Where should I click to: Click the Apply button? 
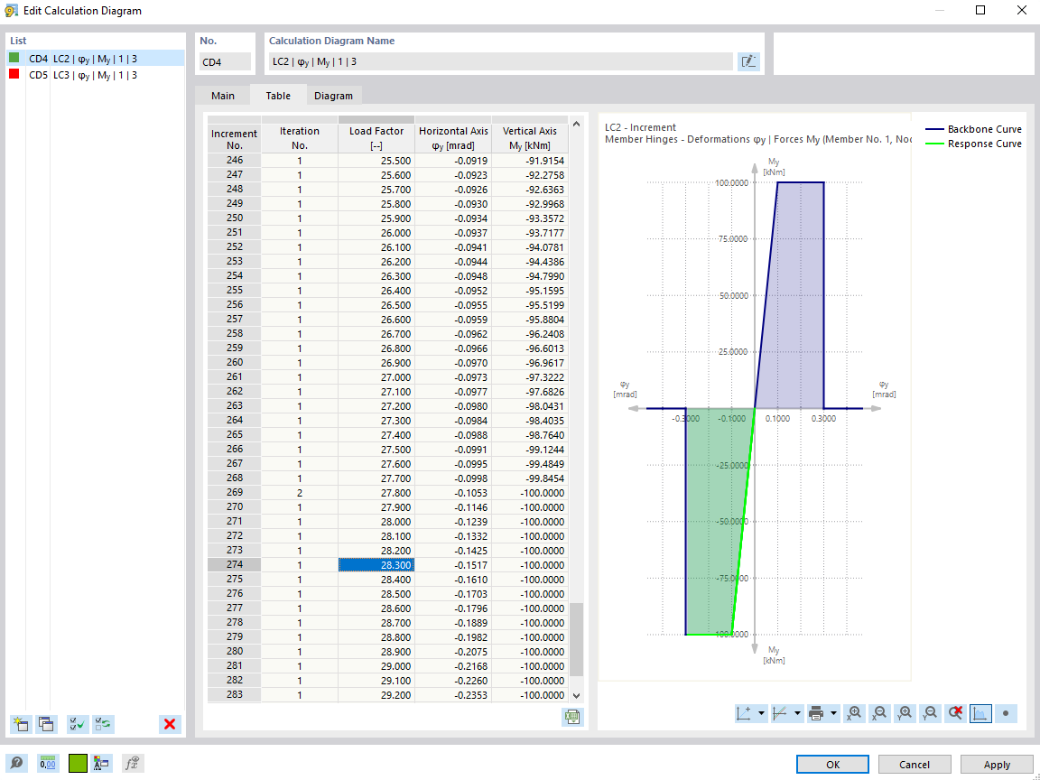[x=996, y=764]
